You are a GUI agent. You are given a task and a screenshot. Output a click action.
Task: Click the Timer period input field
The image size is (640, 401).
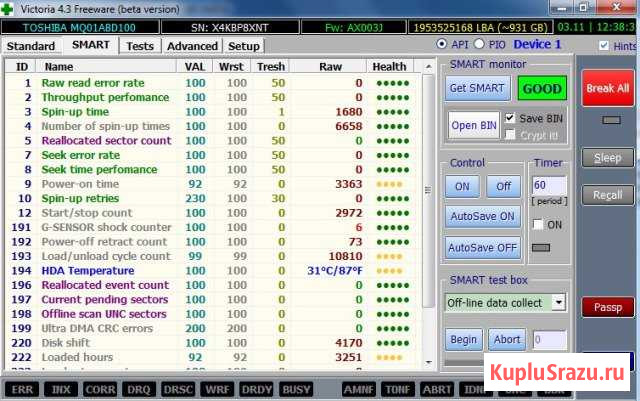click(549, 186)
